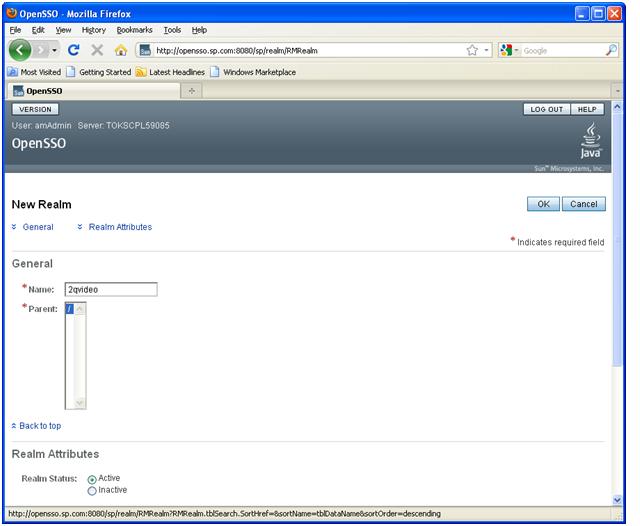Screen dimensions: 640x526
Task: Click the Stop loading X icon
Action: coord(97,50)
